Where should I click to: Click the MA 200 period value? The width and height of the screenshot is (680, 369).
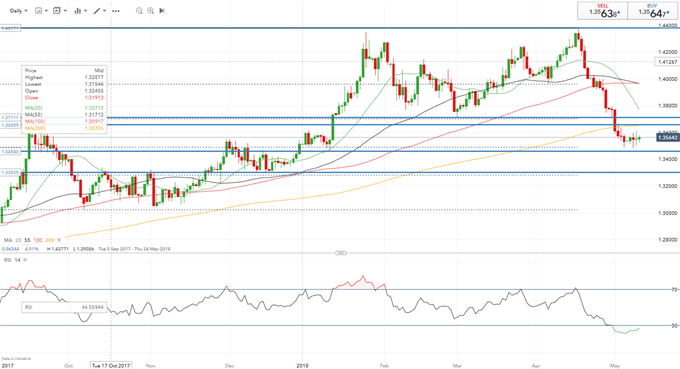point(50,240)
